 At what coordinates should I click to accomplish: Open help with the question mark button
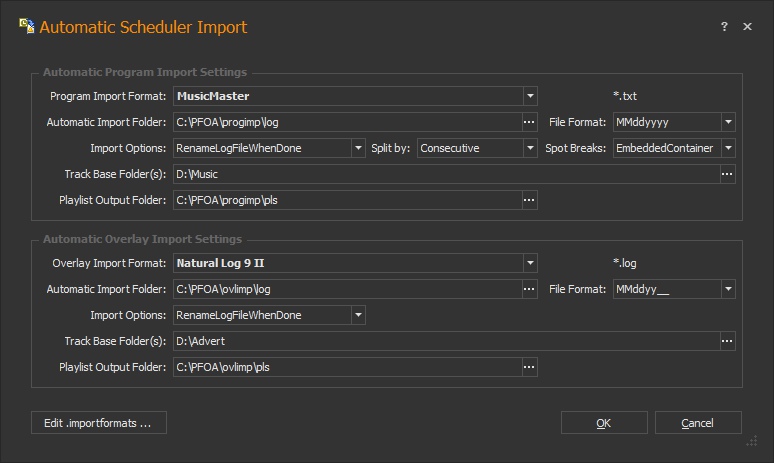click(724, 27)
